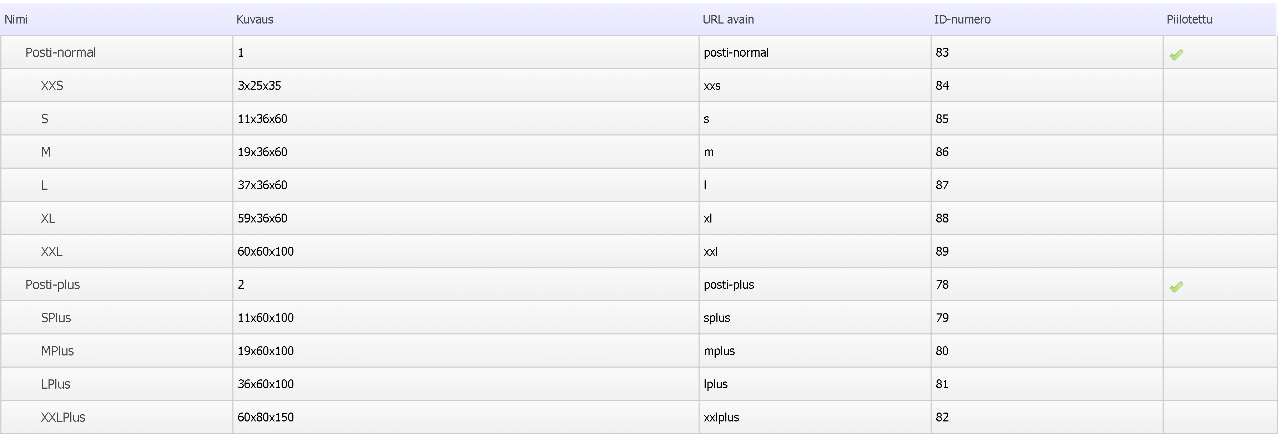1280x435 pixels.
Task: Select the XXLPlus child item
Action: (63, 417)
